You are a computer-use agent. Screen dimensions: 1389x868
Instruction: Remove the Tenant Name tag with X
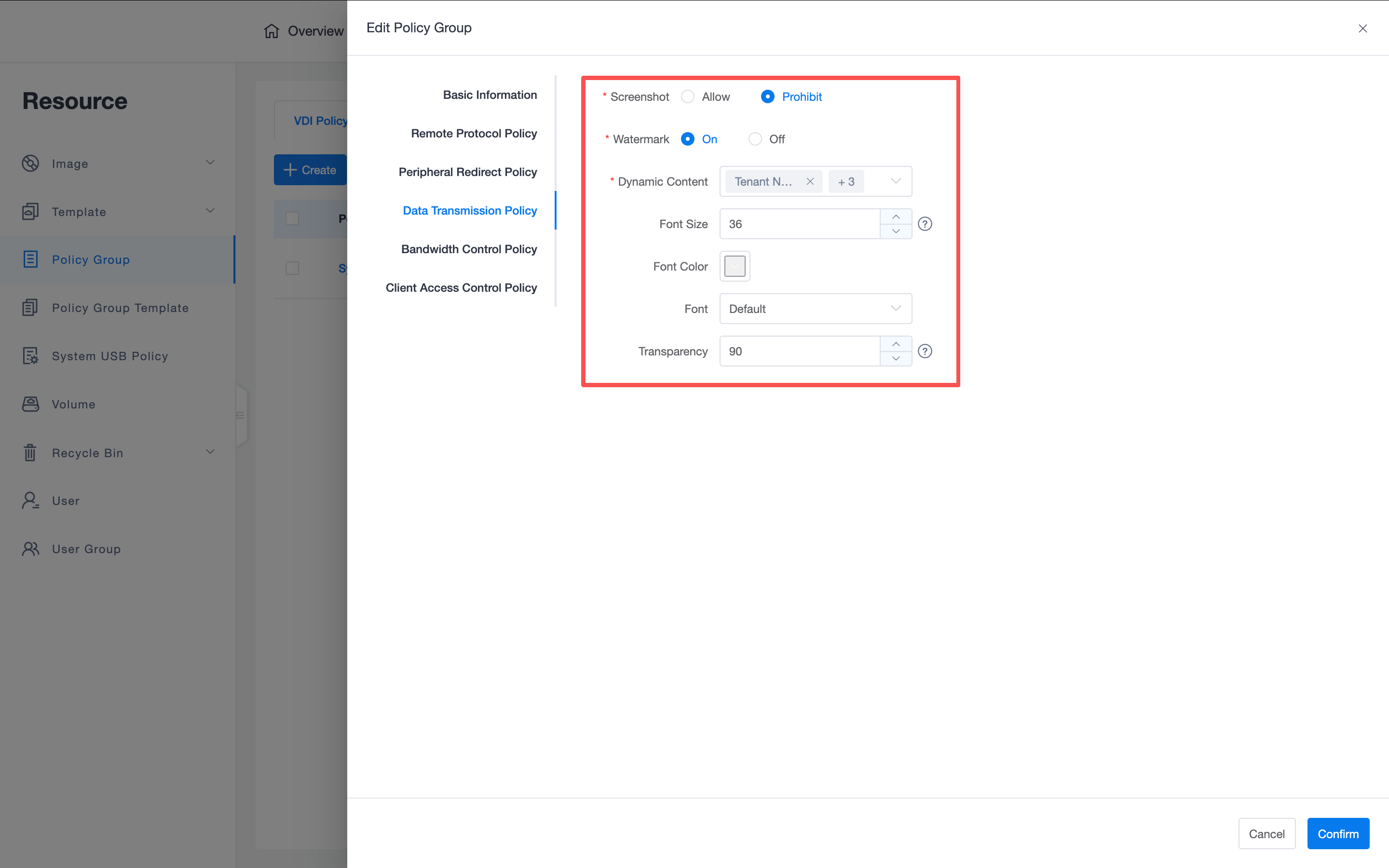(810, 181)
